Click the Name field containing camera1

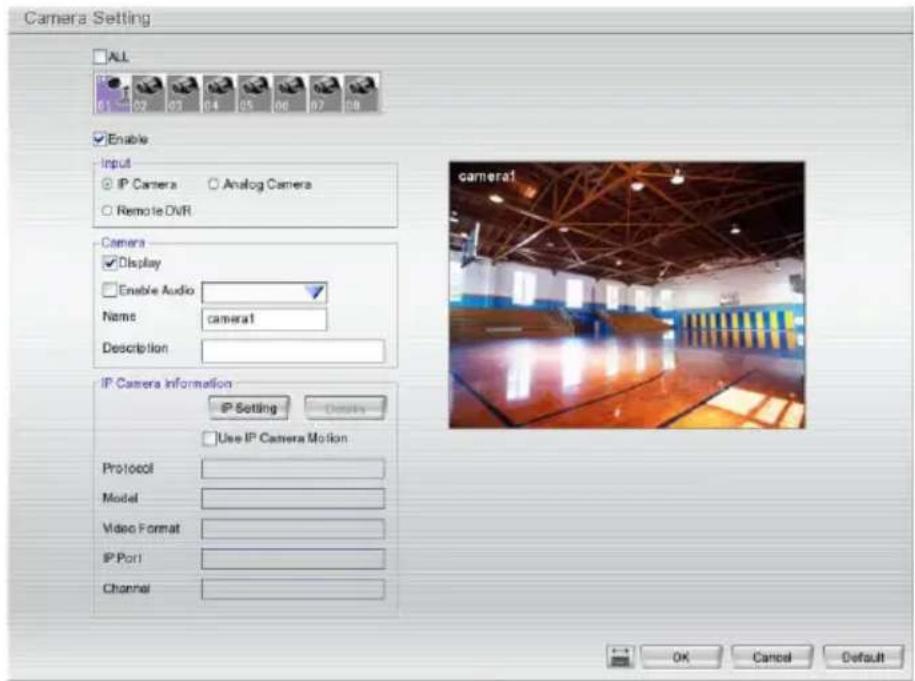click(264, 319)
